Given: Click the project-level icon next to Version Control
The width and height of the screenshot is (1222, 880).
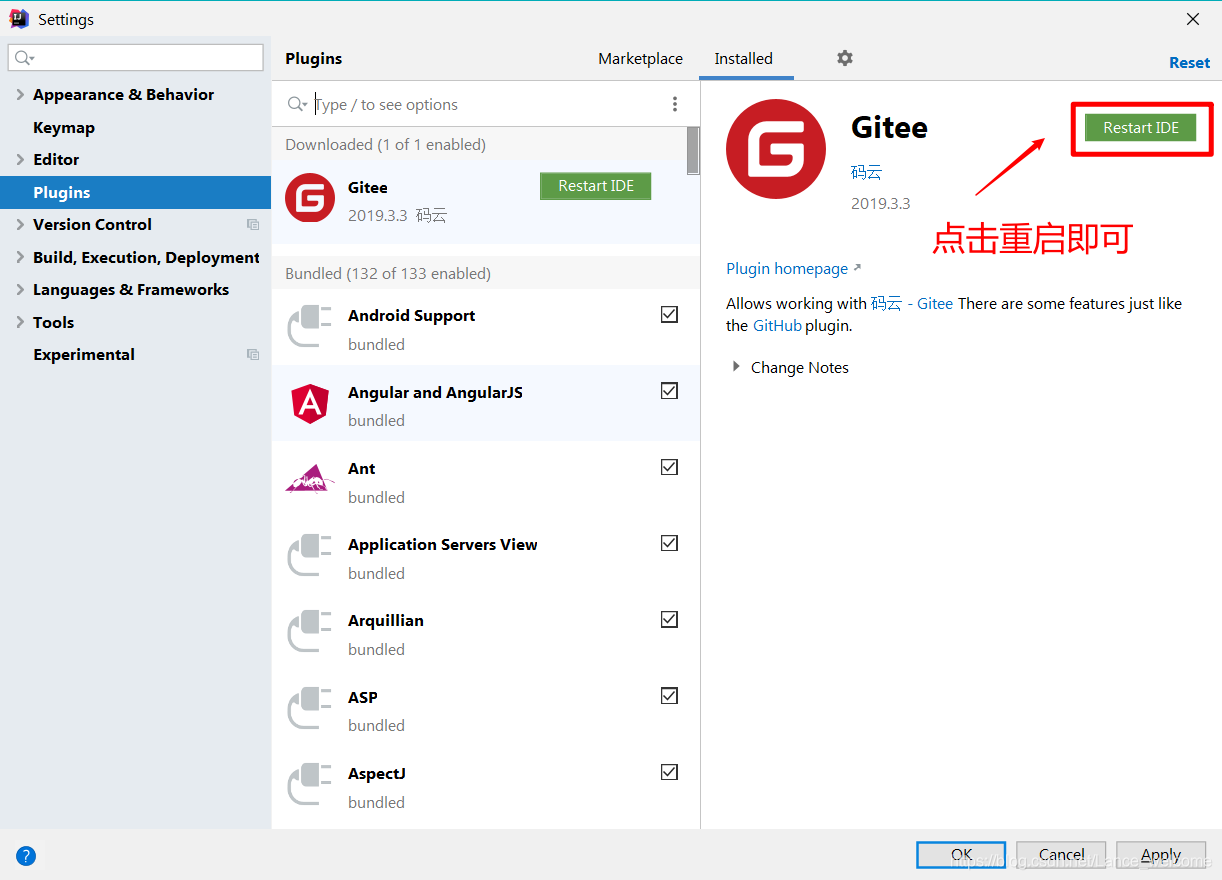Looking at the screenshot, I should point(253,225).
